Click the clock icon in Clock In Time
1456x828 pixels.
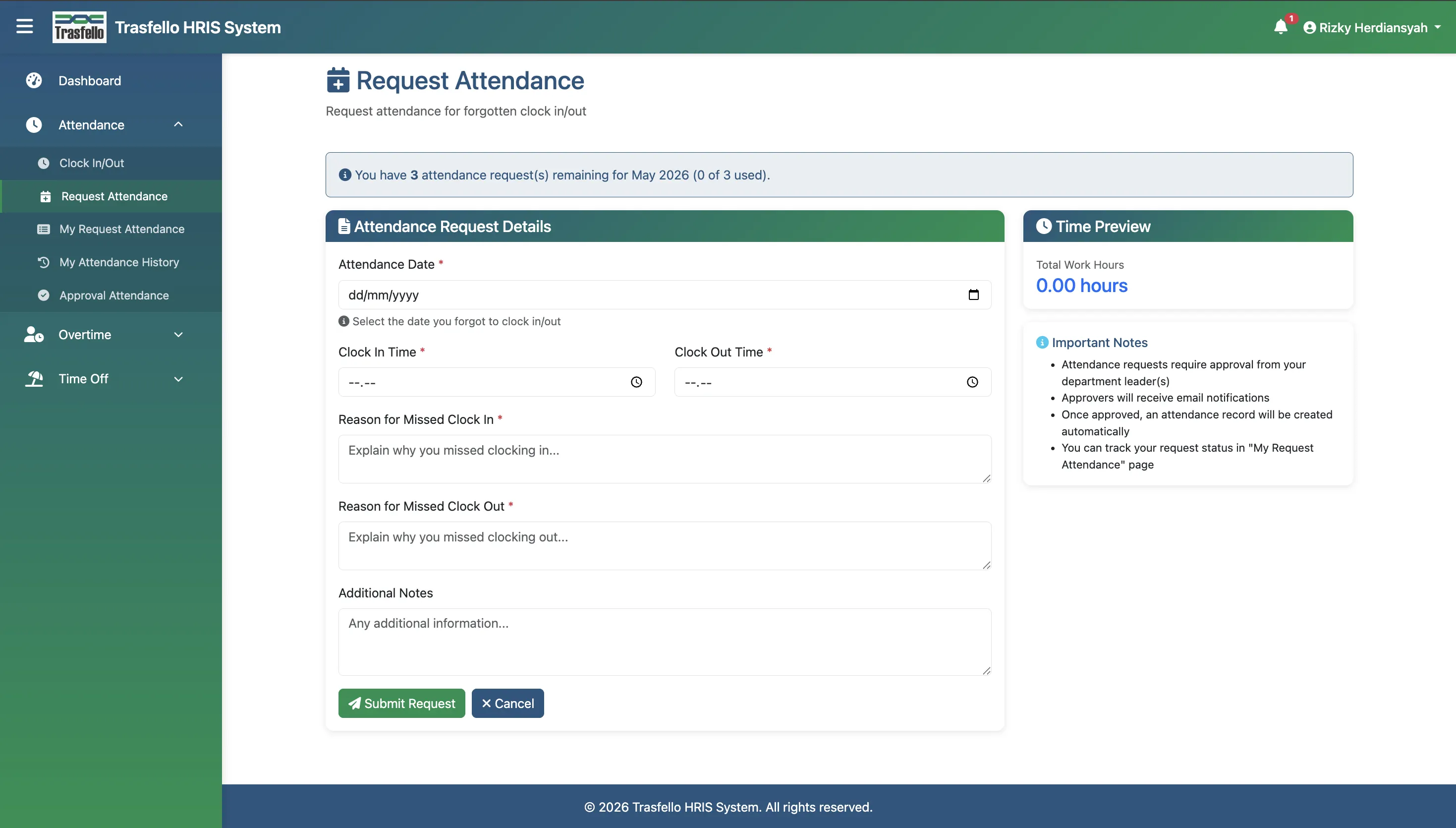pyautogui.click(x=636, y=382)
